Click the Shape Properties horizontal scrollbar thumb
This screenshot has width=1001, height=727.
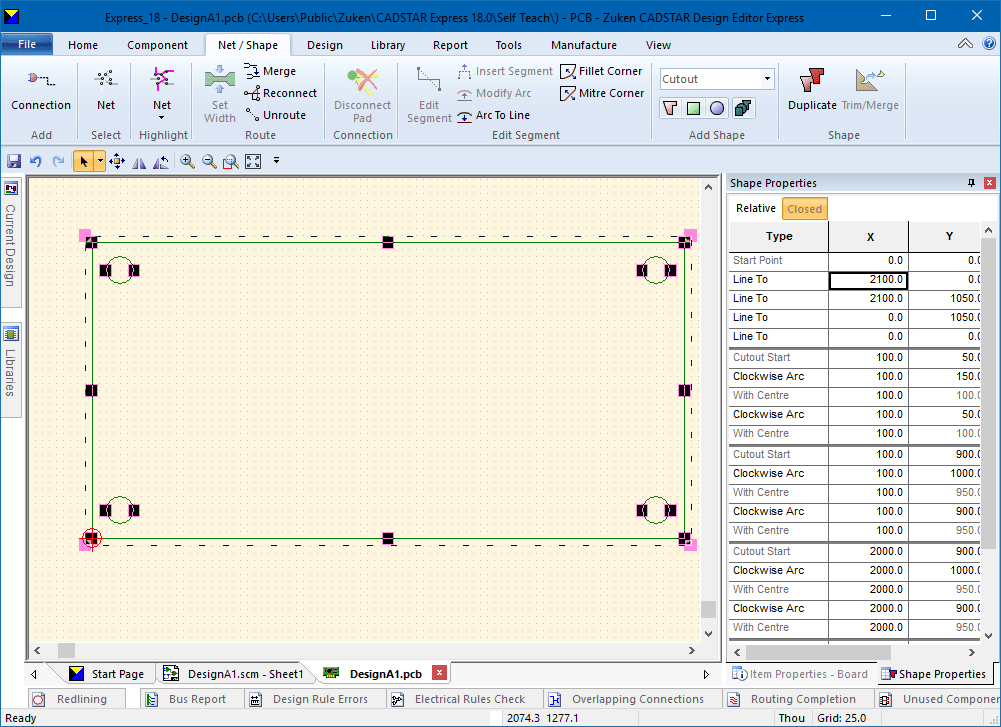[x=818, y=652]
